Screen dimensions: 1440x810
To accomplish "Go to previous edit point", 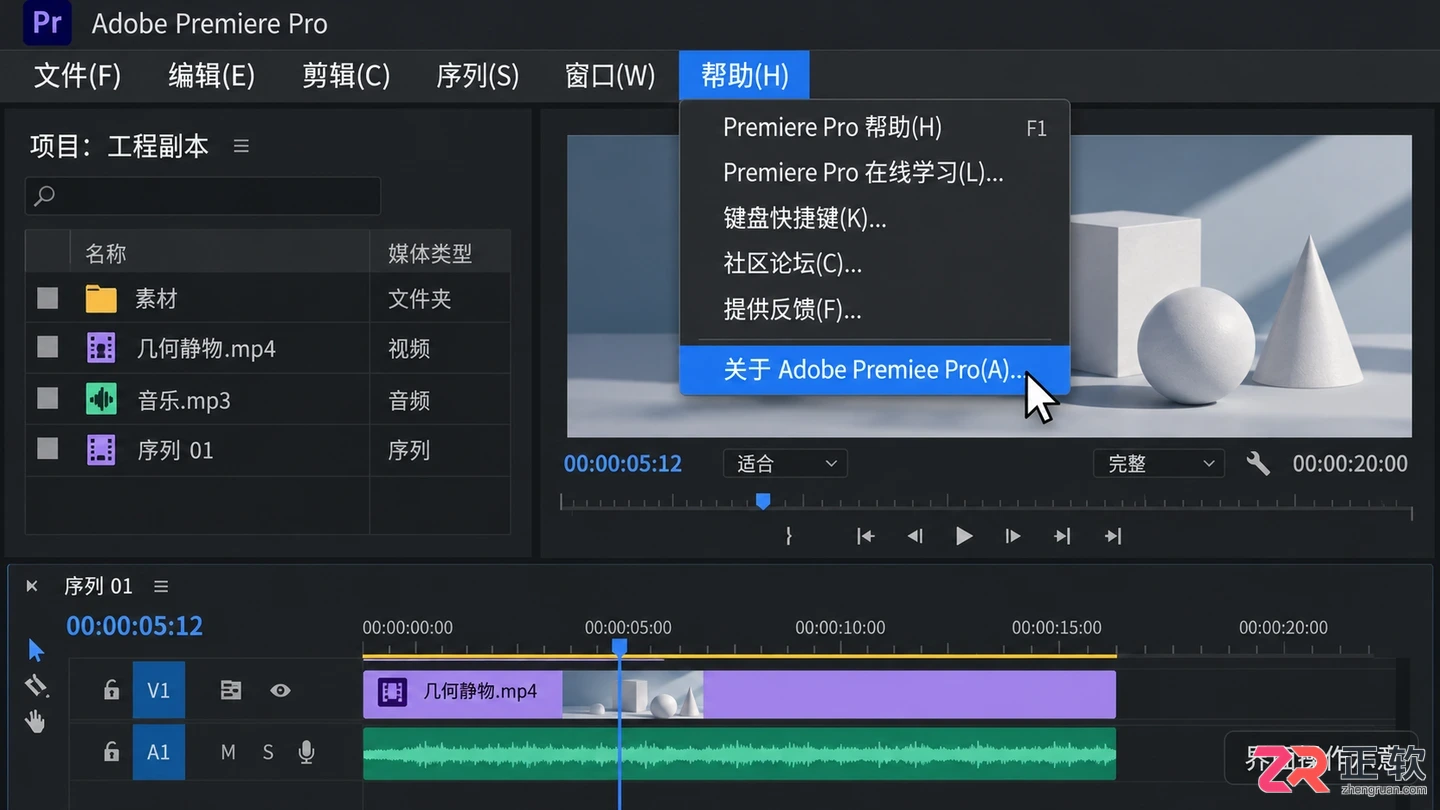I will pos(866,536).
